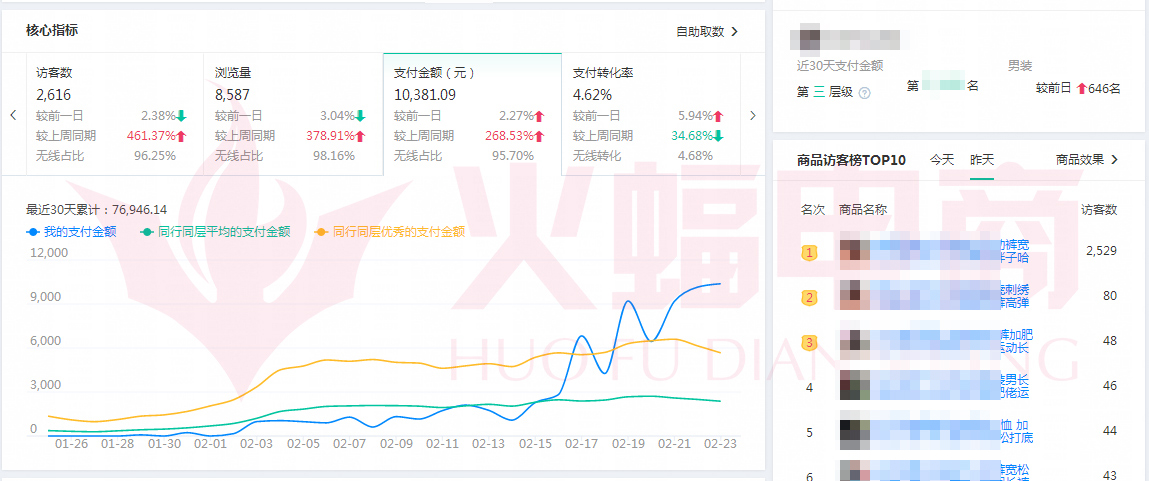1149x481 pixels.
Task: Click the left carousel arrow of 核心指标
Action: [13, 115]
